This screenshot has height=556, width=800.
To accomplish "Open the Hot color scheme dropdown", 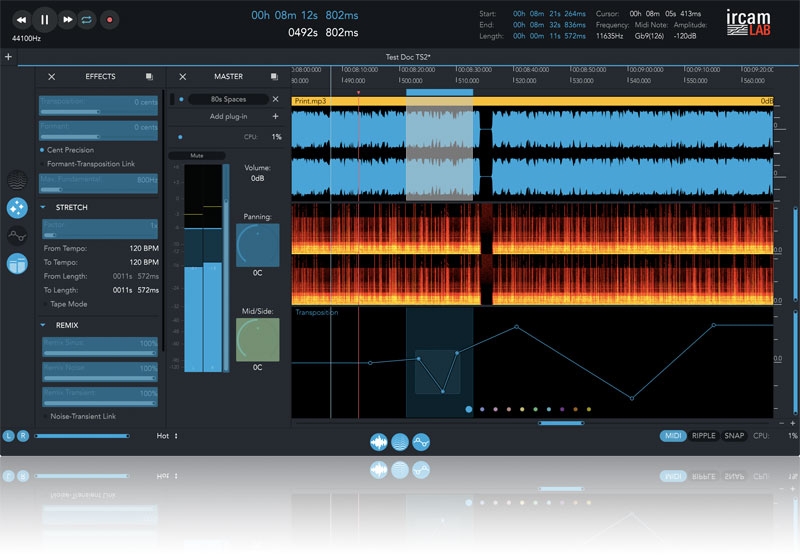I will [x=167, y=436].
